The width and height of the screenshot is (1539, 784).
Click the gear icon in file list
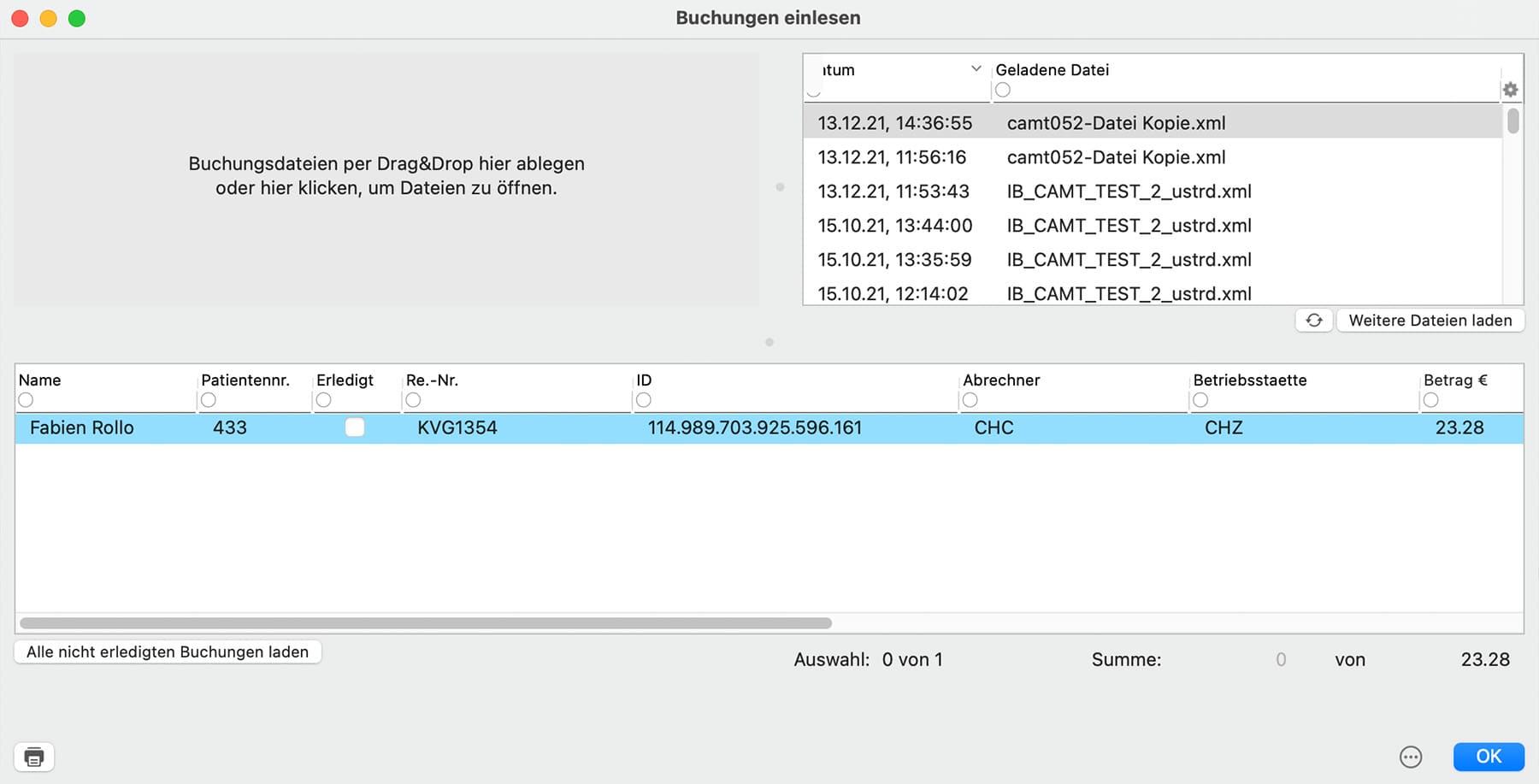point(1510,90)
